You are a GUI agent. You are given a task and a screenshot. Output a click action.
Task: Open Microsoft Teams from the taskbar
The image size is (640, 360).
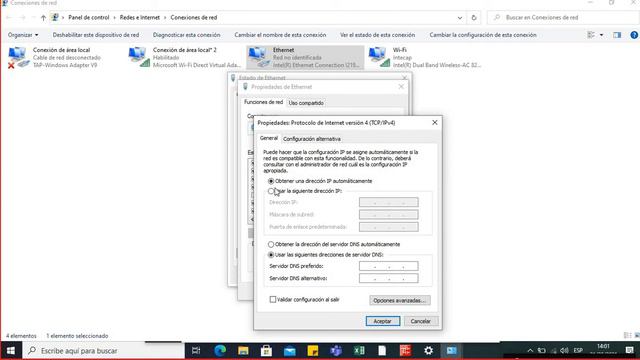coord(336,351)
